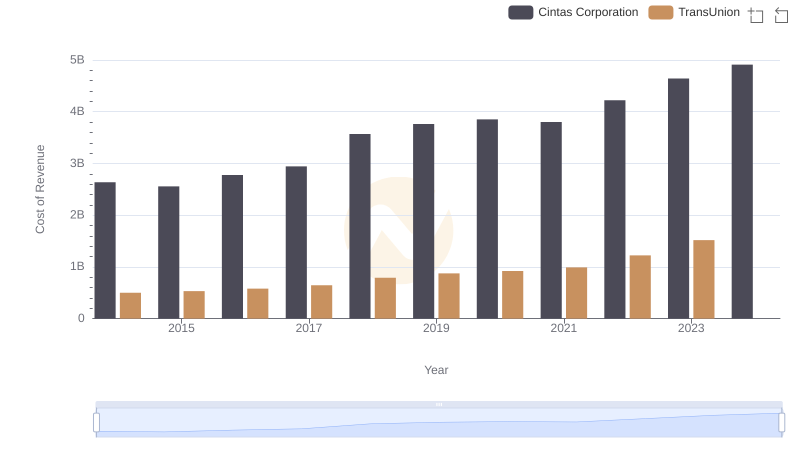Viewport: 800px width, 461px height.
Task: Click the left handle of the range slider
Action: pos(97,423)
